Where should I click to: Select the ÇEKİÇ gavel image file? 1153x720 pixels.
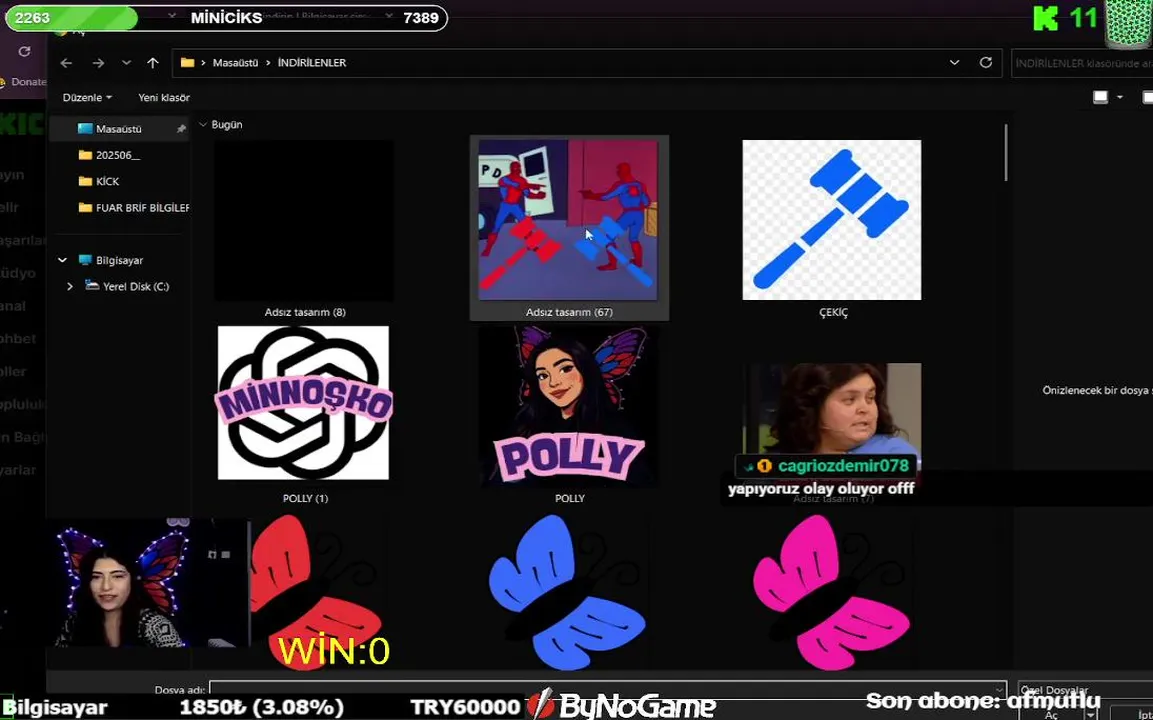coord(832,220)
